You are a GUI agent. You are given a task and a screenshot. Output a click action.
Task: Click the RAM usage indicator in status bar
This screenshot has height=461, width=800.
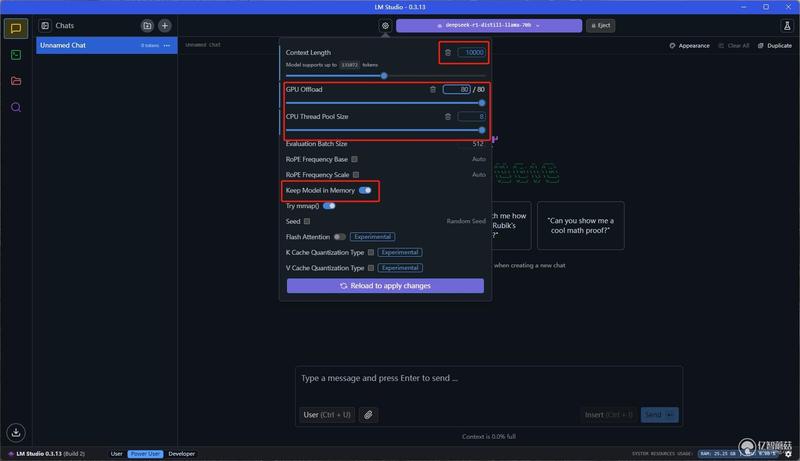[718, 453]
